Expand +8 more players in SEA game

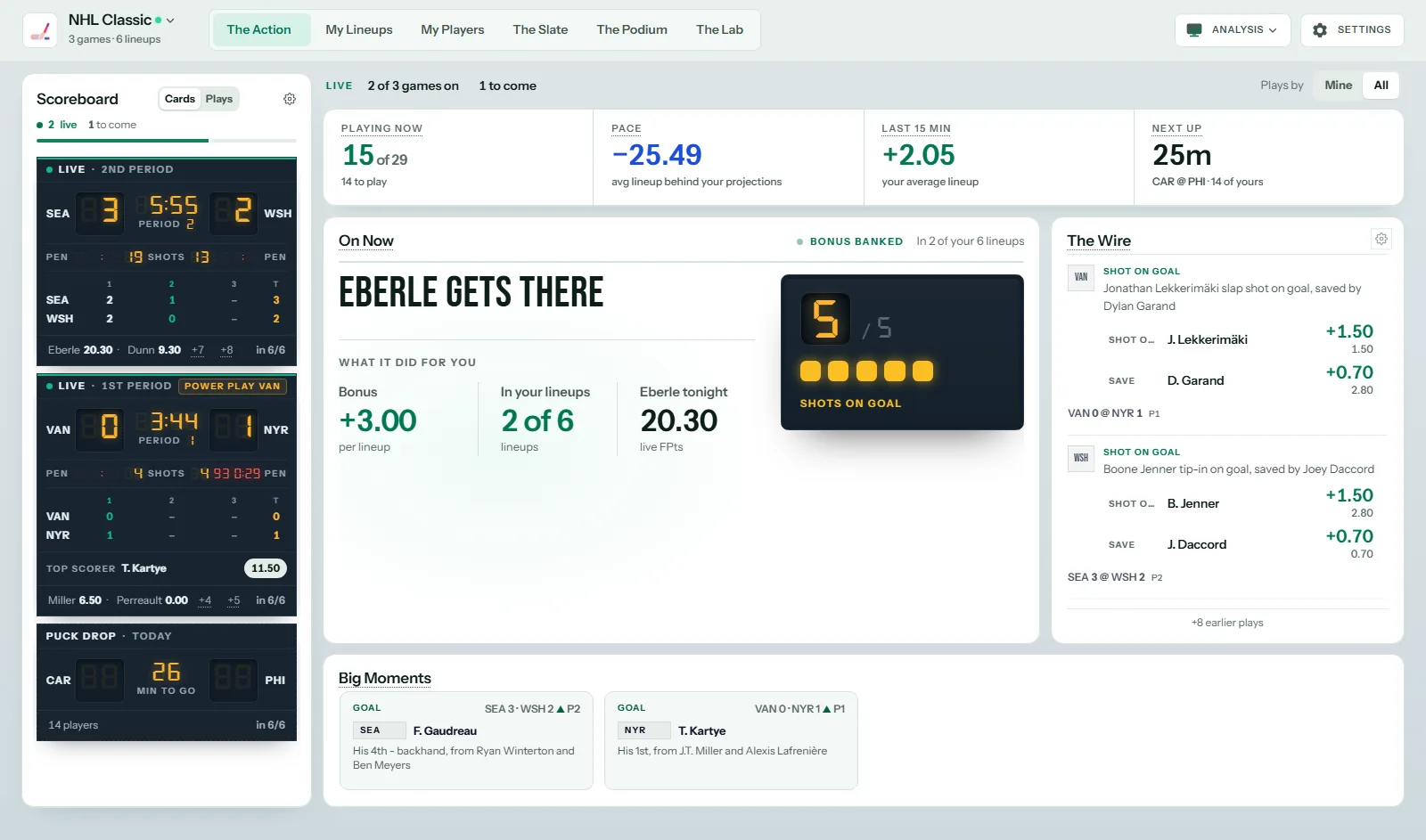pyautogui.click(x=226, y=350)
